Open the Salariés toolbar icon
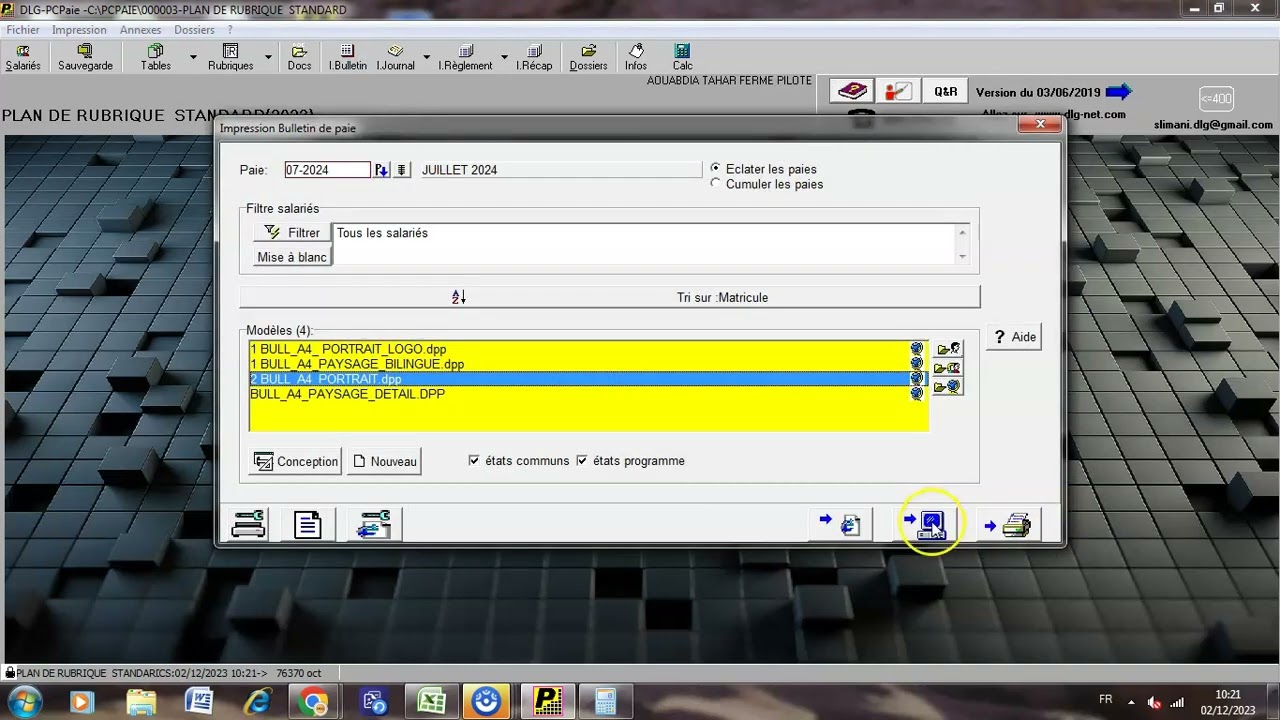 [23, 57]
